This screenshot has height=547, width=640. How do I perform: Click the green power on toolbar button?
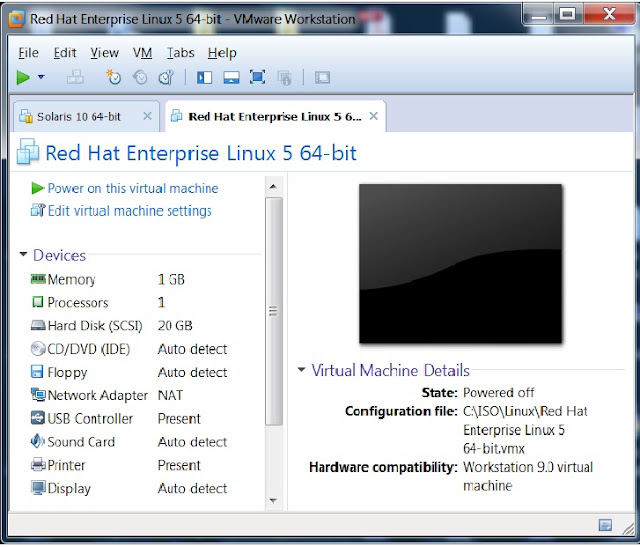23,77
